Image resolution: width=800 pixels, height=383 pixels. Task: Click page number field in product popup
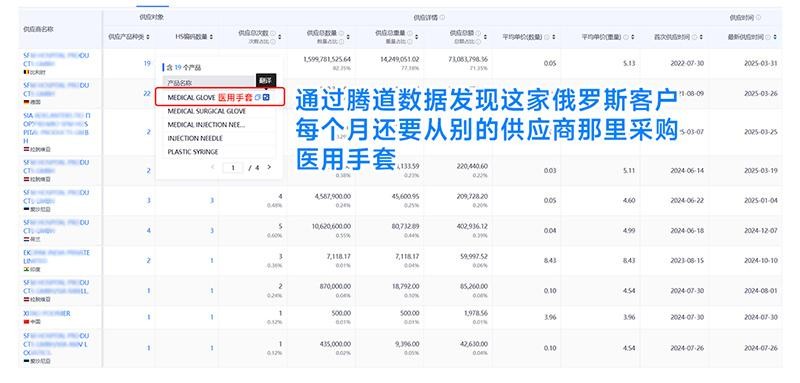(x=233, y=167)
